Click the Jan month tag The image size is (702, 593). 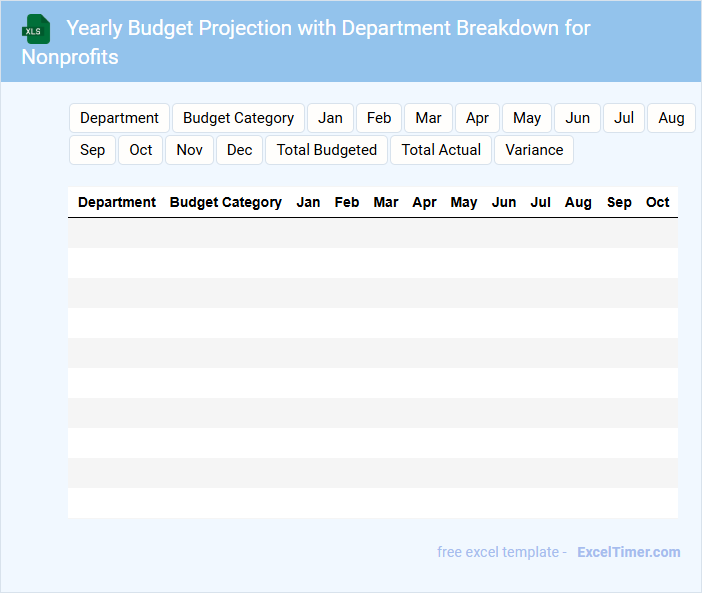[330, 118]
